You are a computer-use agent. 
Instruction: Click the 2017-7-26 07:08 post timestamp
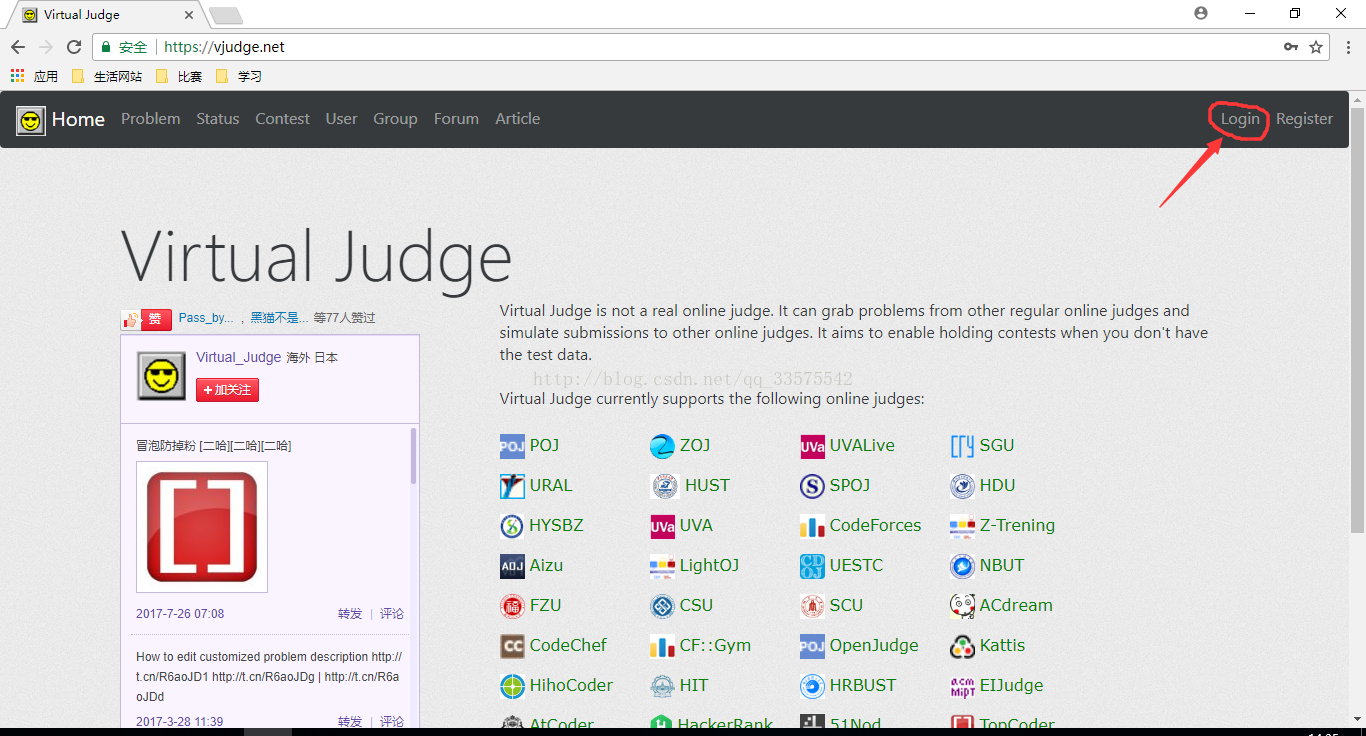click(x=180, y=614)
